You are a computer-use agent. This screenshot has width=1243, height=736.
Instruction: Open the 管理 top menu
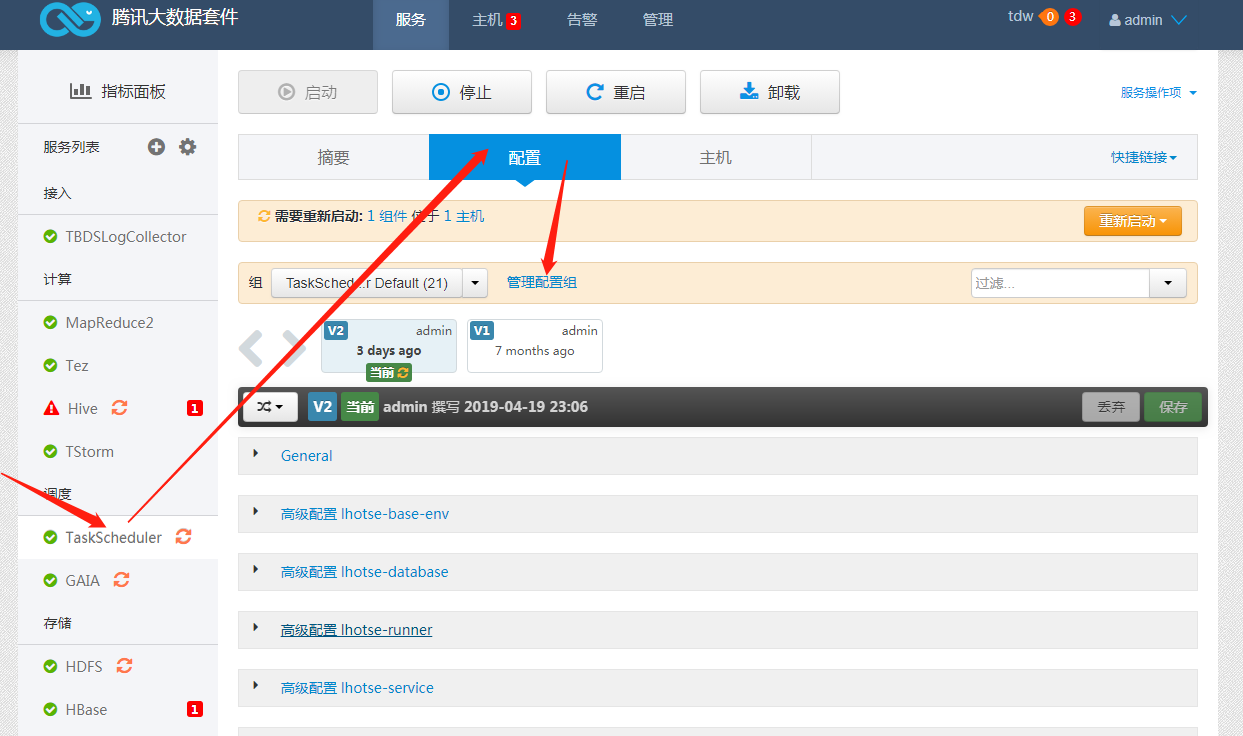coord(658,20)
